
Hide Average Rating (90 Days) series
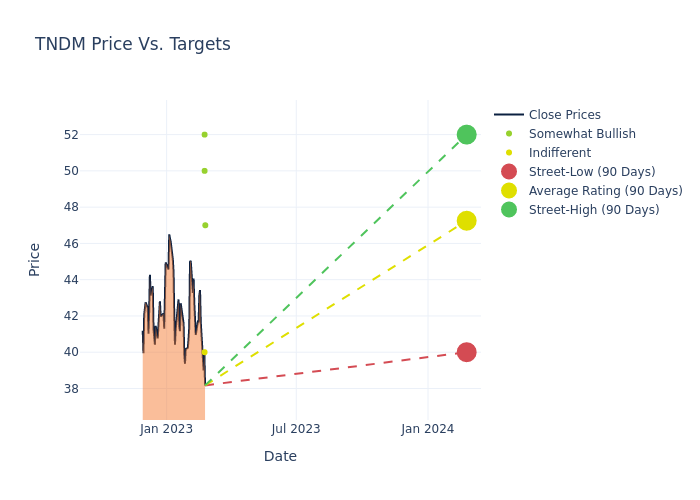coord(605,191)
